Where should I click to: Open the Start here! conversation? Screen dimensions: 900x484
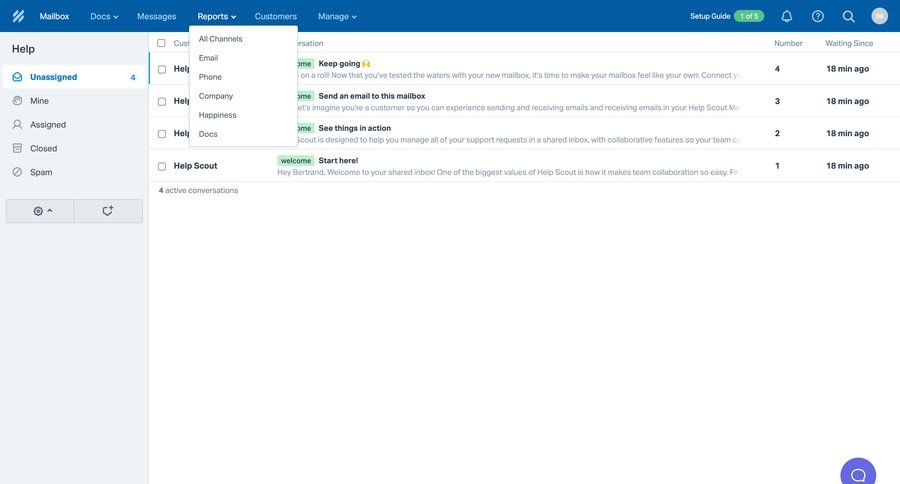[338, 161]
